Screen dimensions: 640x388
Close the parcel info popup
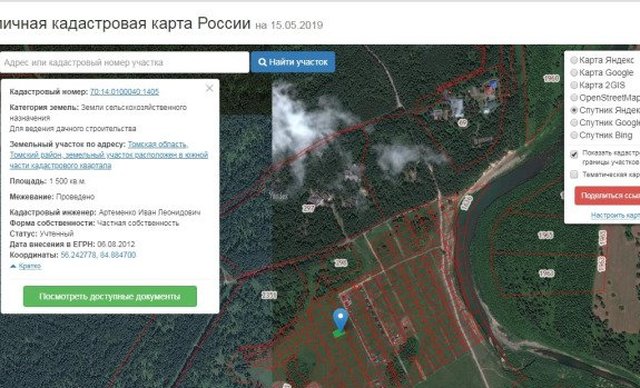click(x=209, y=88)
